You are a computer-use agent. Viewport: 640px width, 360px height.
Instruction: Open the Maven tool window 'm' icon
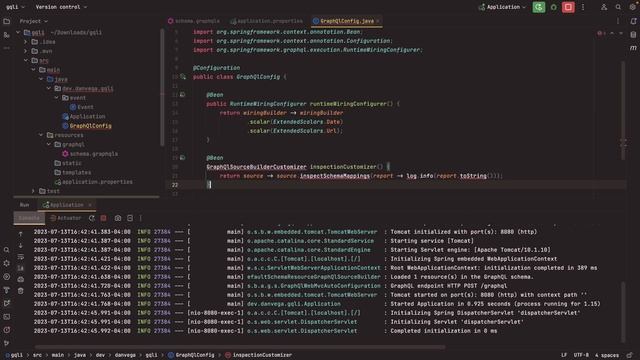633,48
